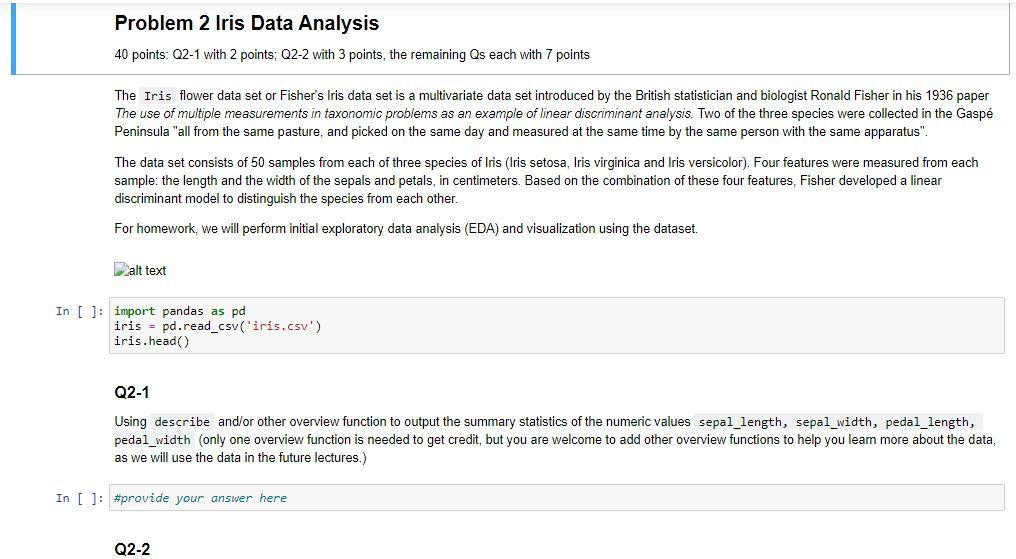Click the "In [ ]:" prompt beside pandas import cell

pos(79,311)
